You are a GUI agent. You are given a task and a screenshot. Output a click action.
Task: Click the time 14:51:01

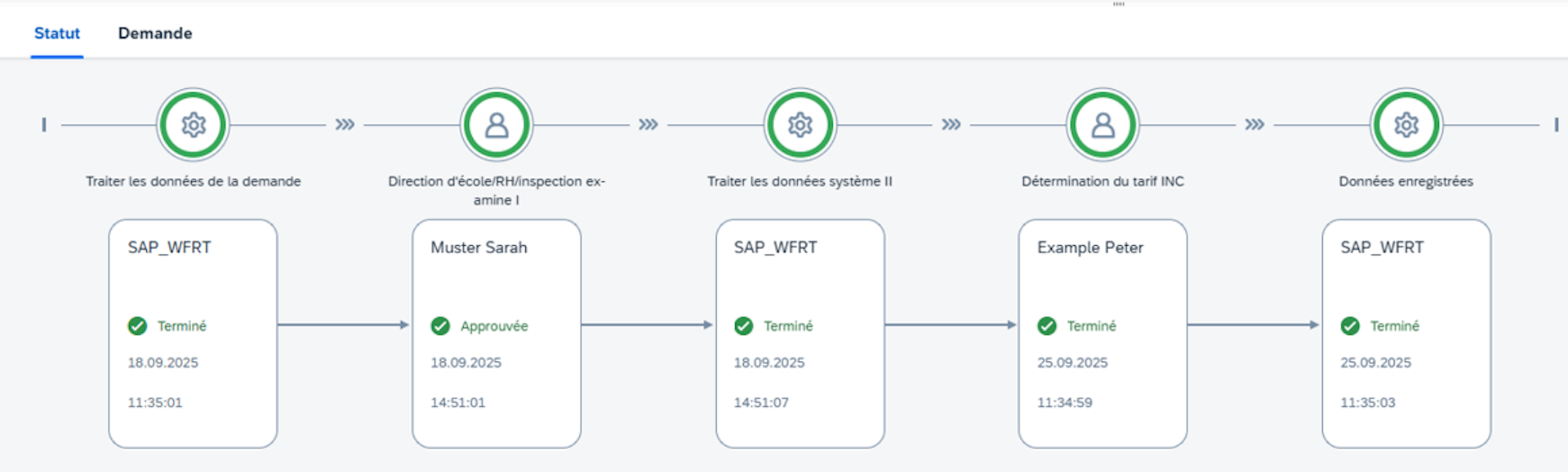point(458,403)
